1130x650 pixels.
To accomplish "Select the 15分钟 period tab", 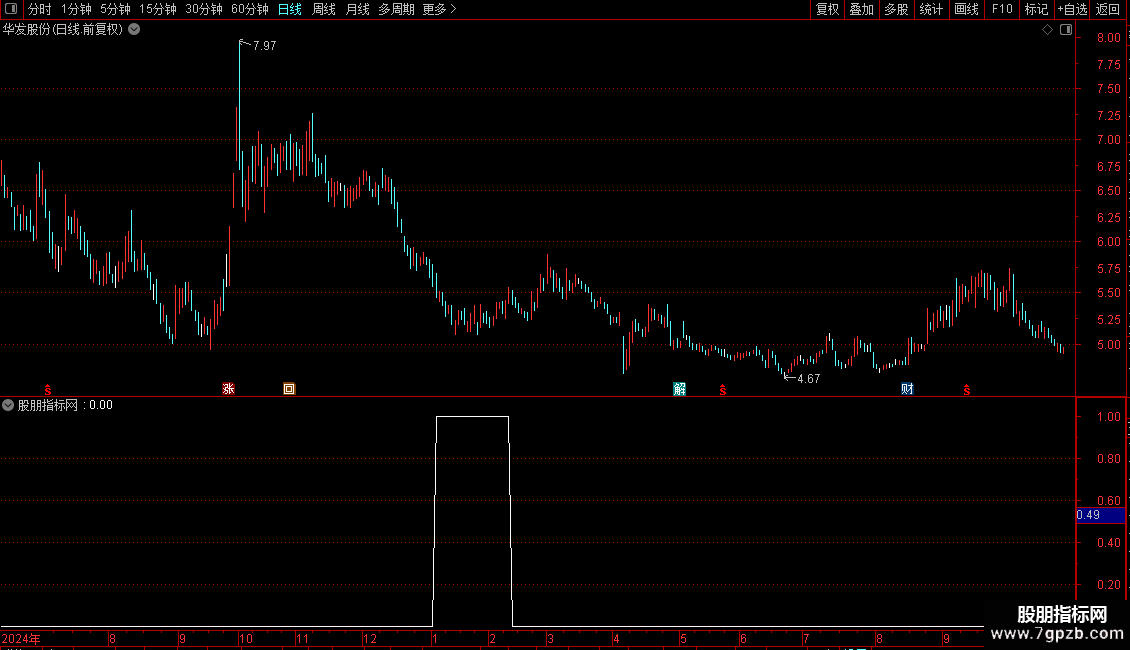I will (x=157, y=9).
